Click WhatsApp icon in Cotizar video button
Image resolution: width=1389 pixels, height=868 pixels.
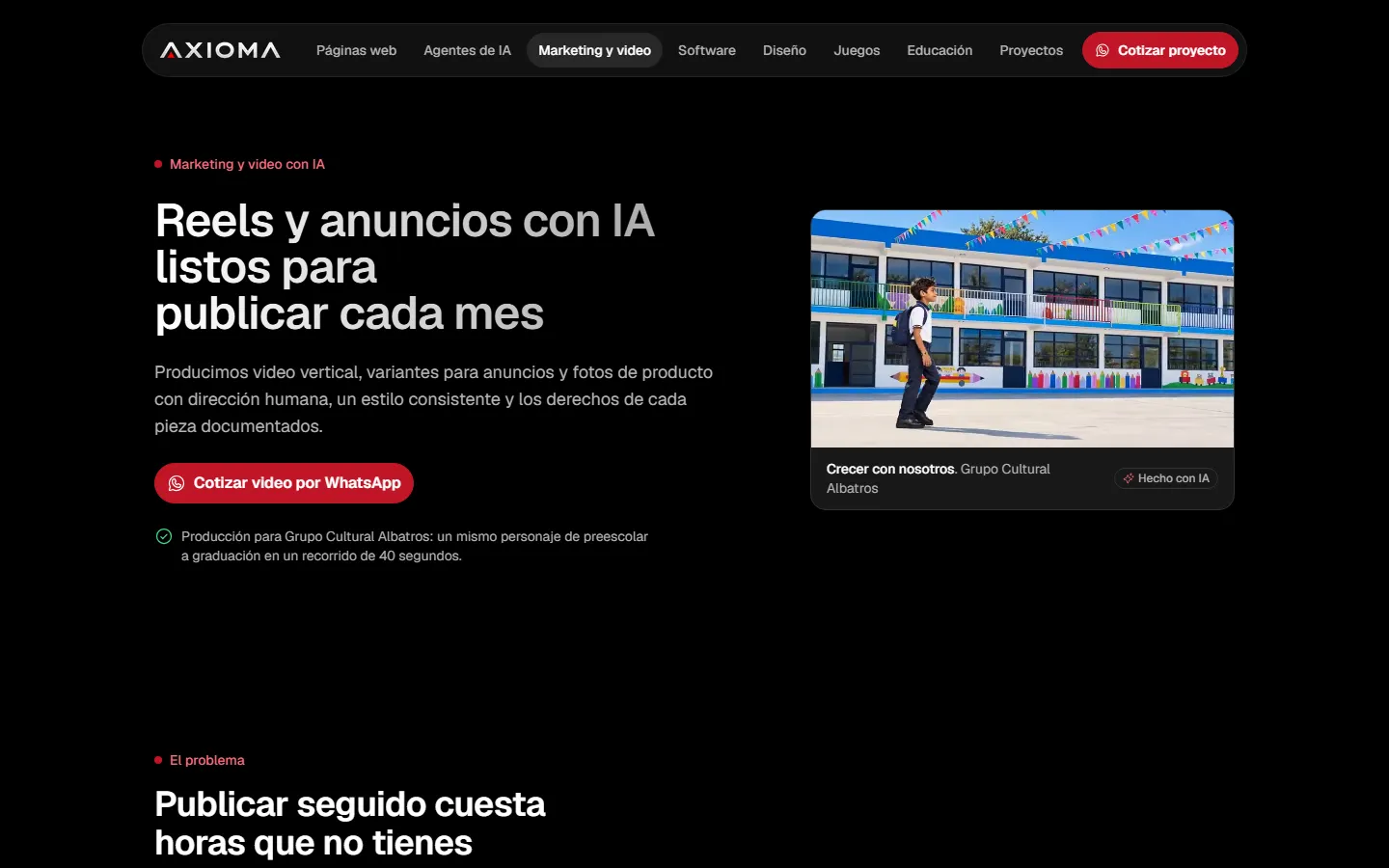coord(177,483)
